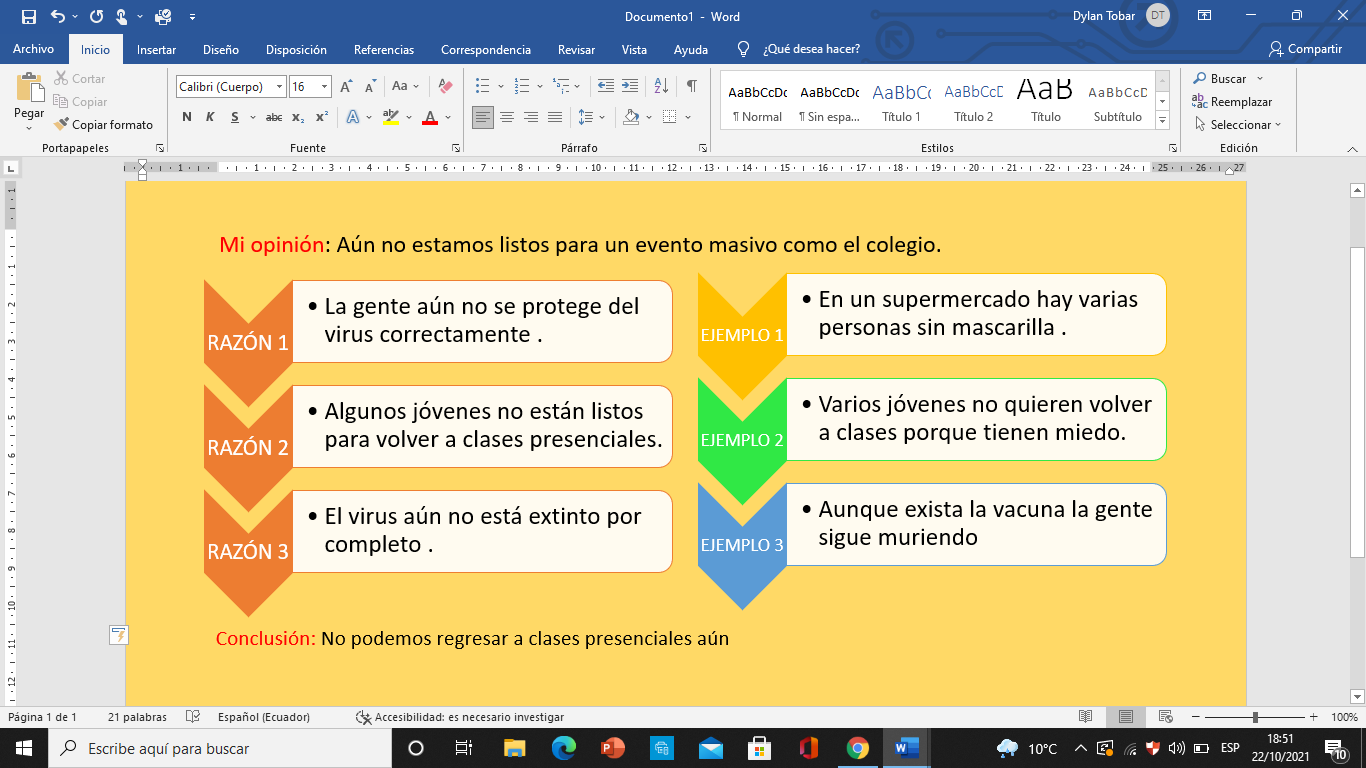Toggle paragraph marks visibility
Viewport: 1366px width, 768px height.
point(691,87)
